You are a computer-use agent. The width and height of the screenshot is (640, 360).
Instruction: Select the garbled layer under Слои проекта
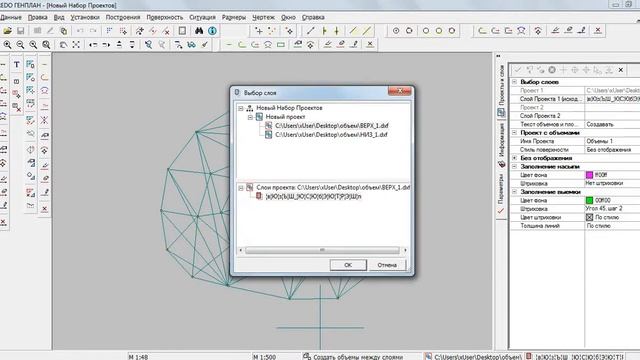pos(313,196)
